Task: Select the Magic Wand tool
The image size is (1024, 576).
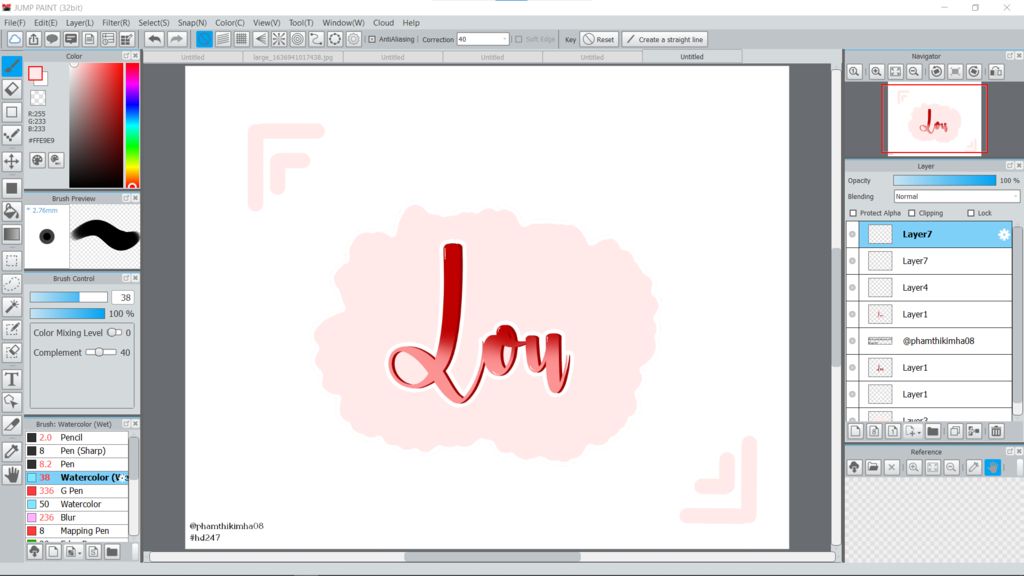Action: 12,306
